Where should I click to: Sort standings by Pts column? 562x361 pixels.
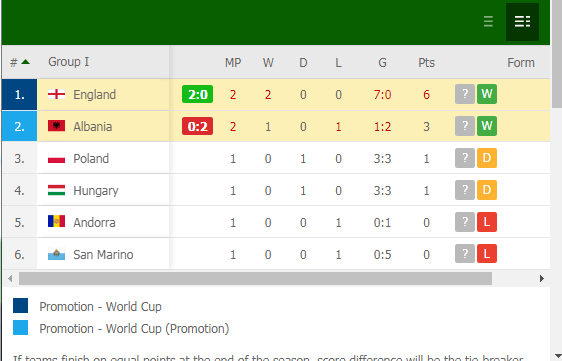tap(426, 63)
